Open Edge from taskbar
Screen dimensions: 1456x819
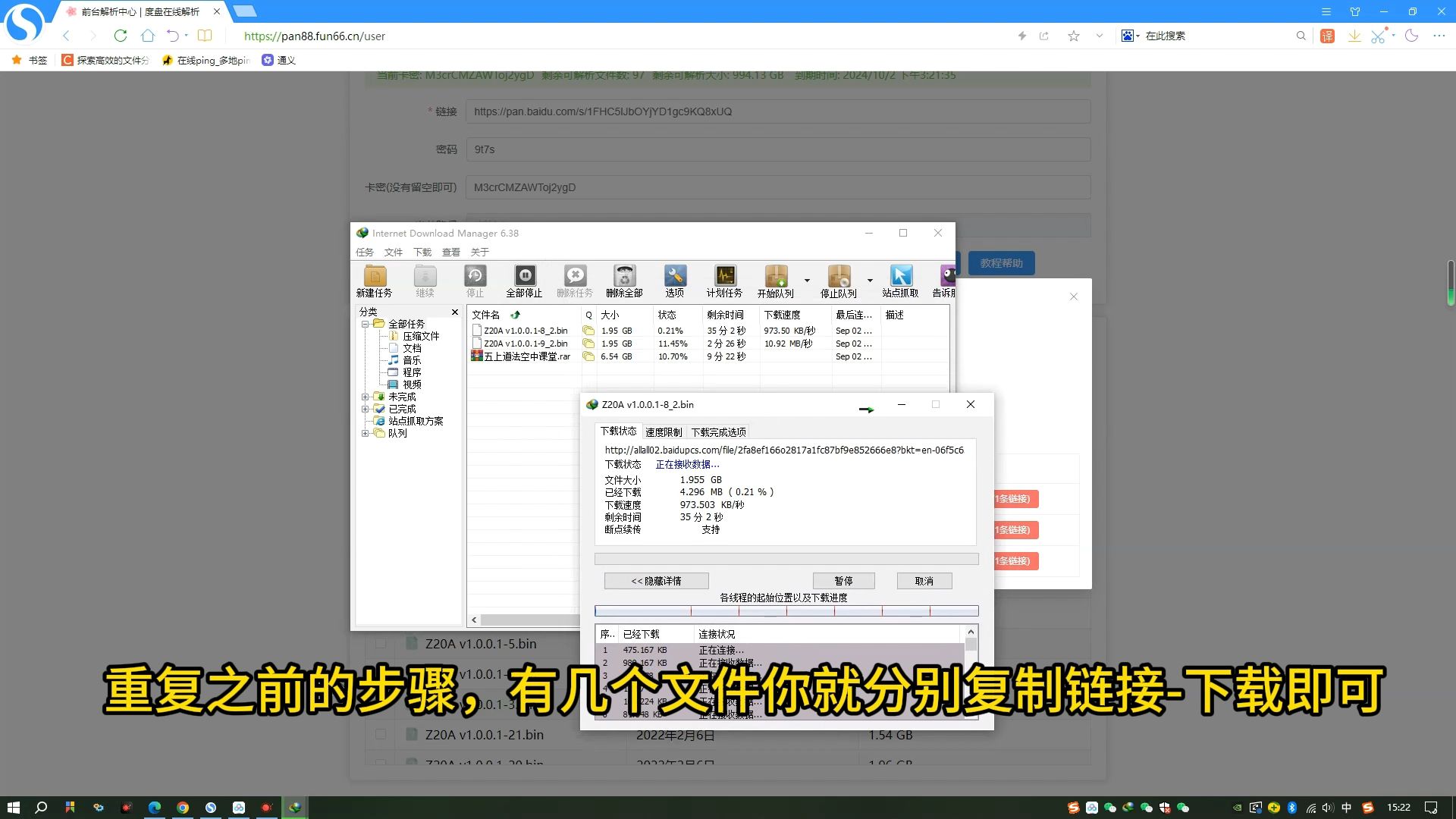click(x=155, y=808)
